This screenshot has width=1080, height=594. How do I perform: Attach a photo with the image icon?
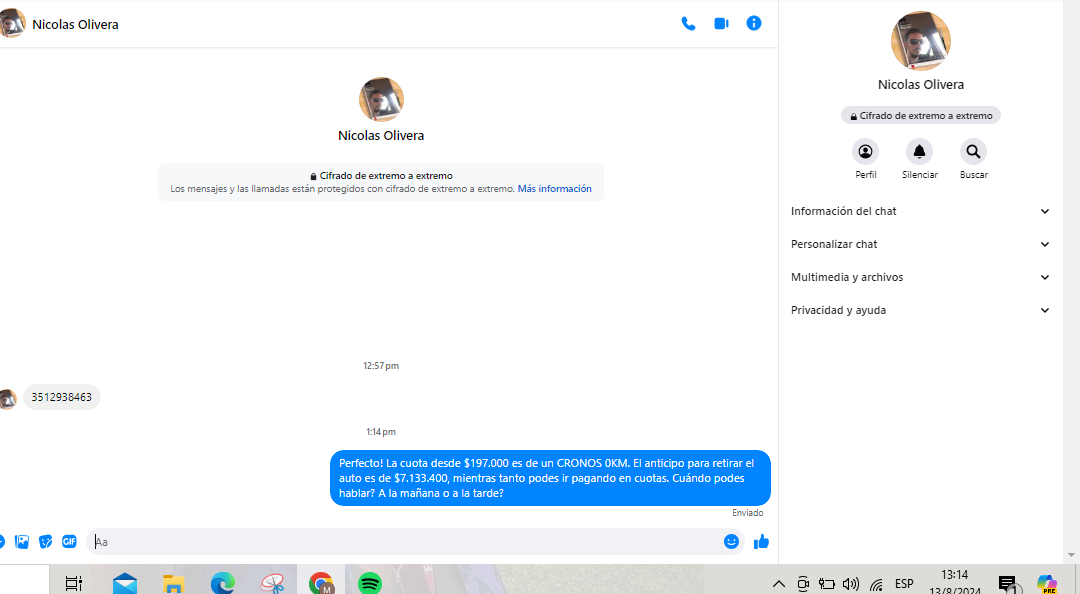pyautogui.click(x=22, y=542)
